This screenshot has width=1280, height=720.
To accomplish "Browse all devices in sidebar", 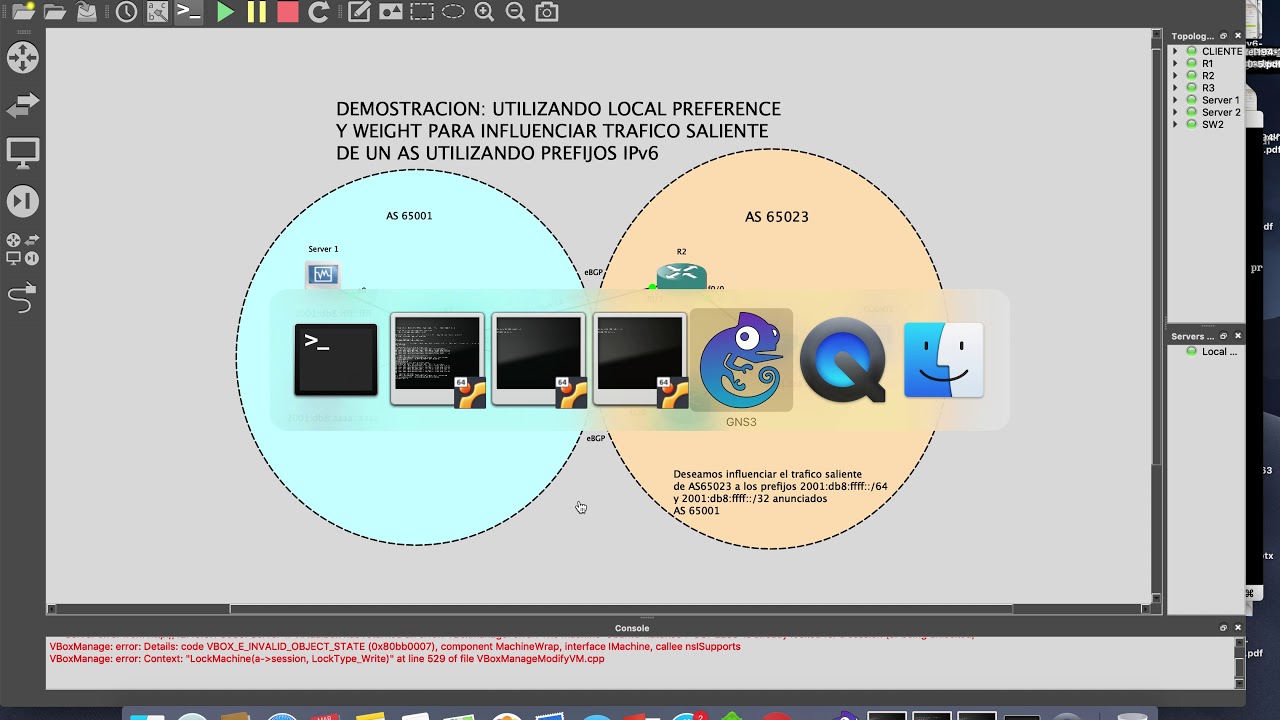I will [x=22, y=249].
